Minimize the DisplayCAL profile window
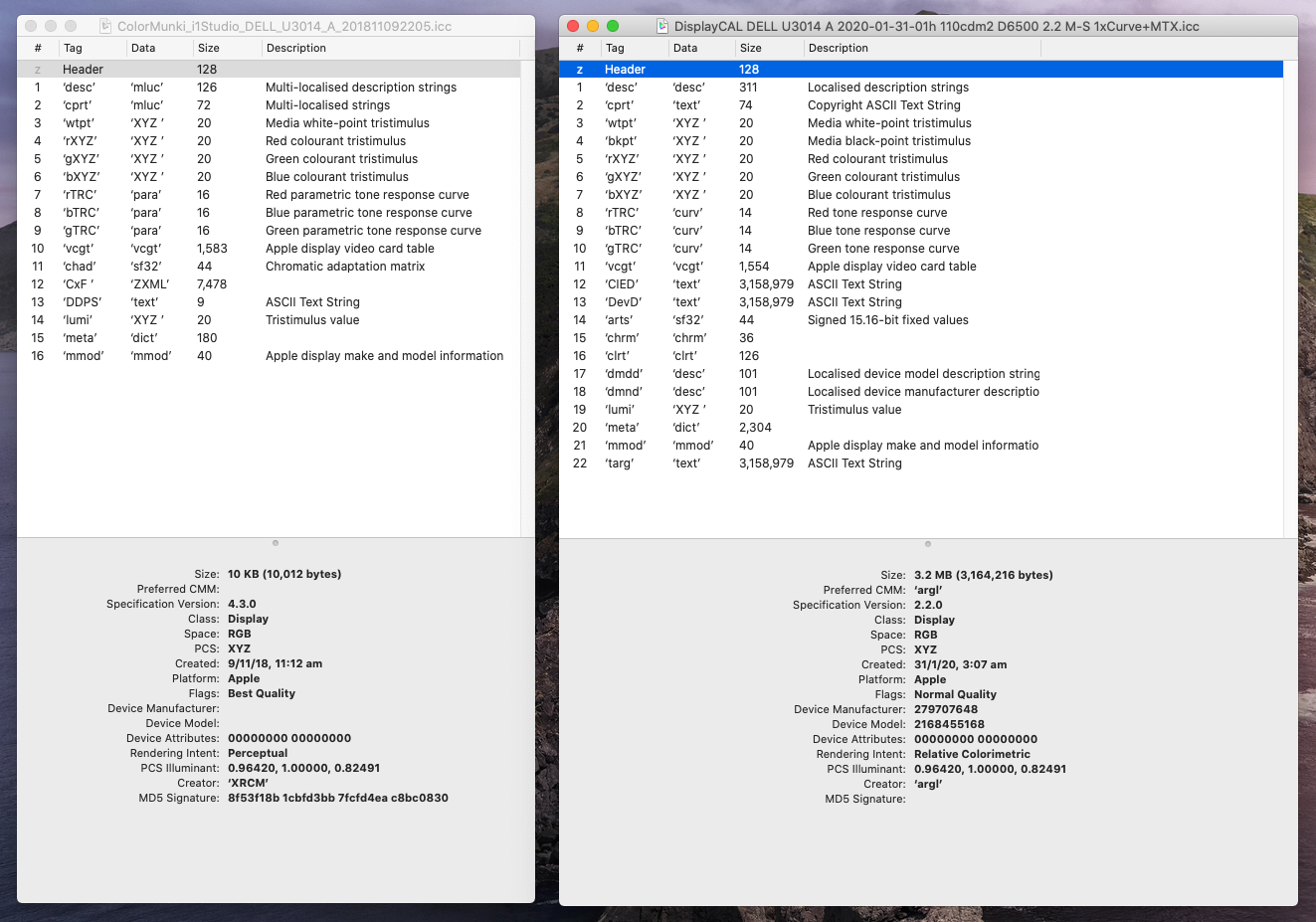This screenshot has height=922, width=1316. [x=593, y=26]
